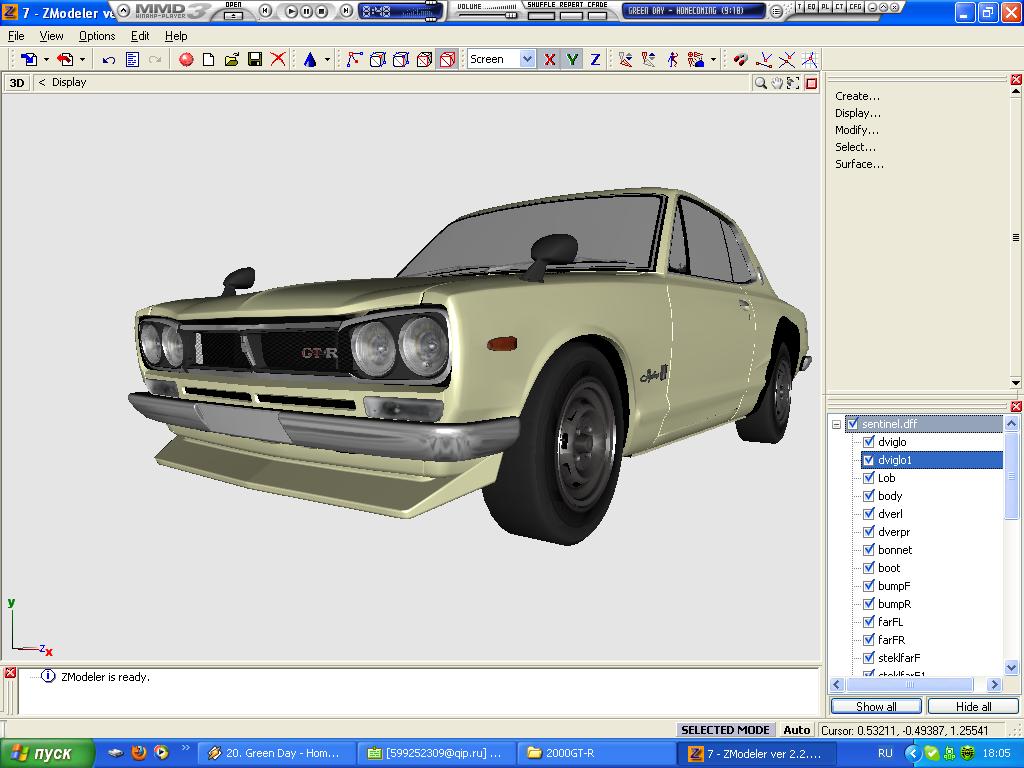Open the history list icon
The width and height of the screenshot is (1024, 768).
coord(132,59)
